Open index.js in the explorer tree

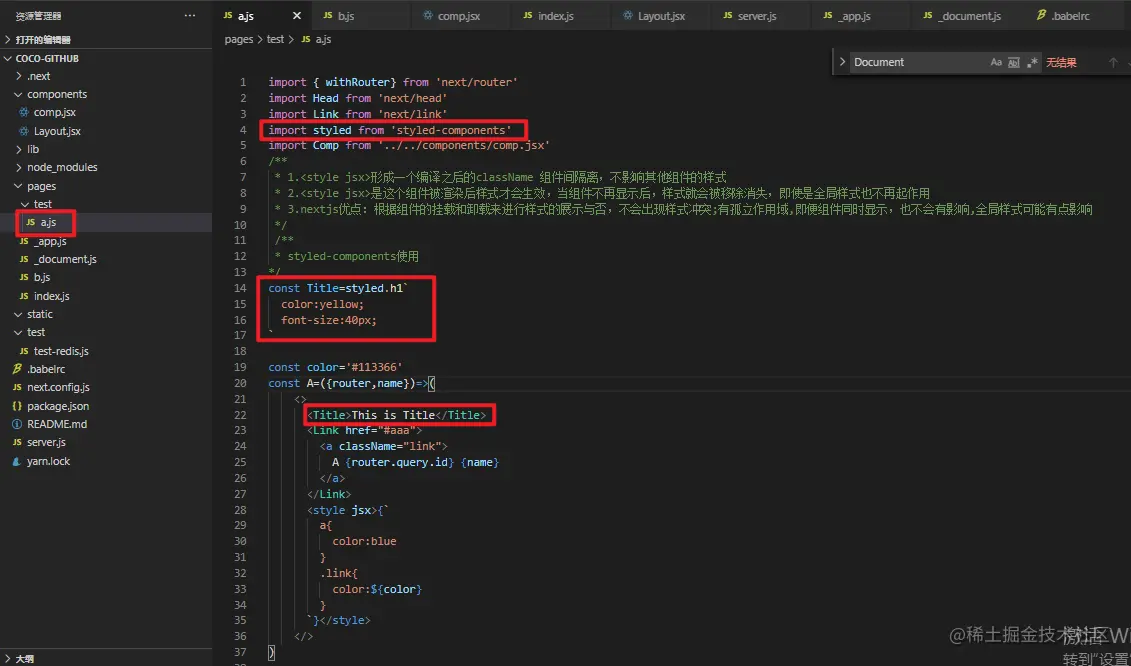click(107, 296)
